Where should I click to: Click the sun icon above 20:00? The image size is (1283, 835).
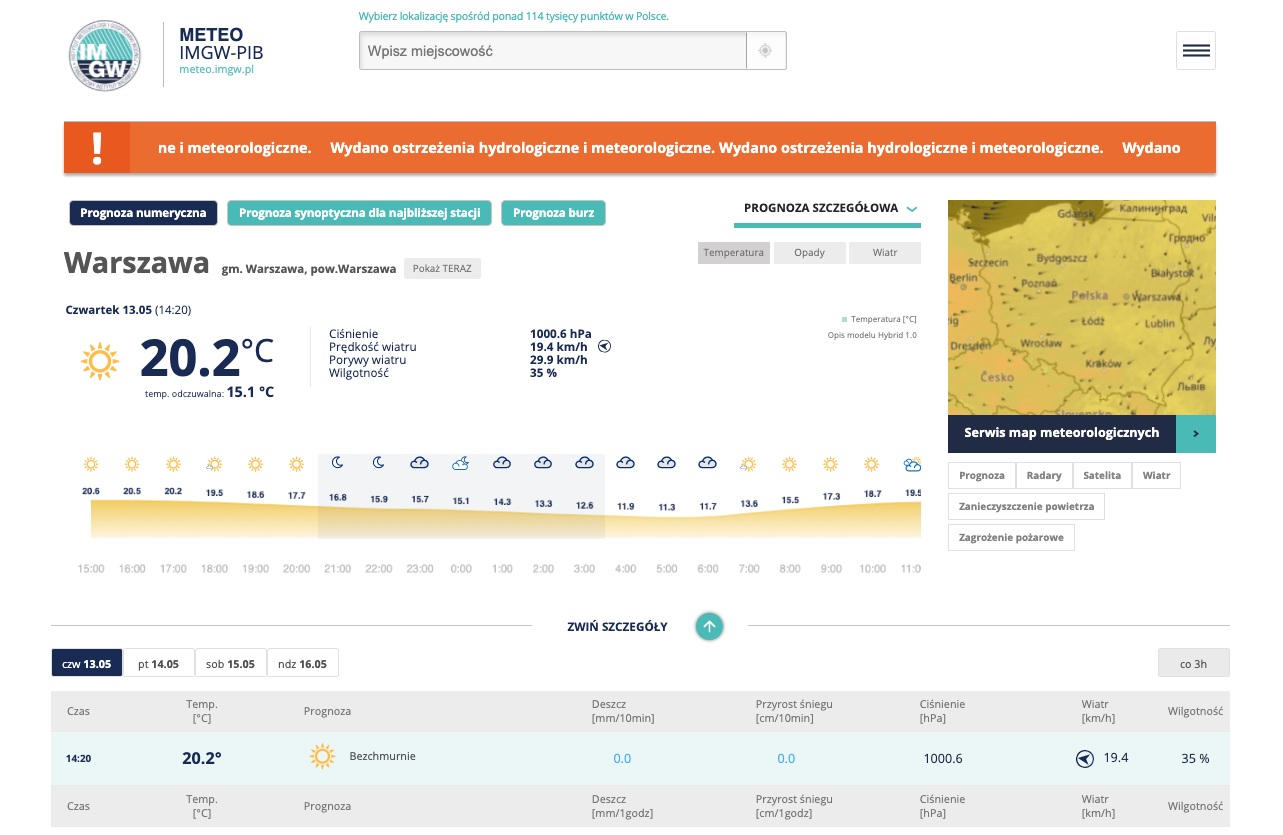click(x=296, y=464)
